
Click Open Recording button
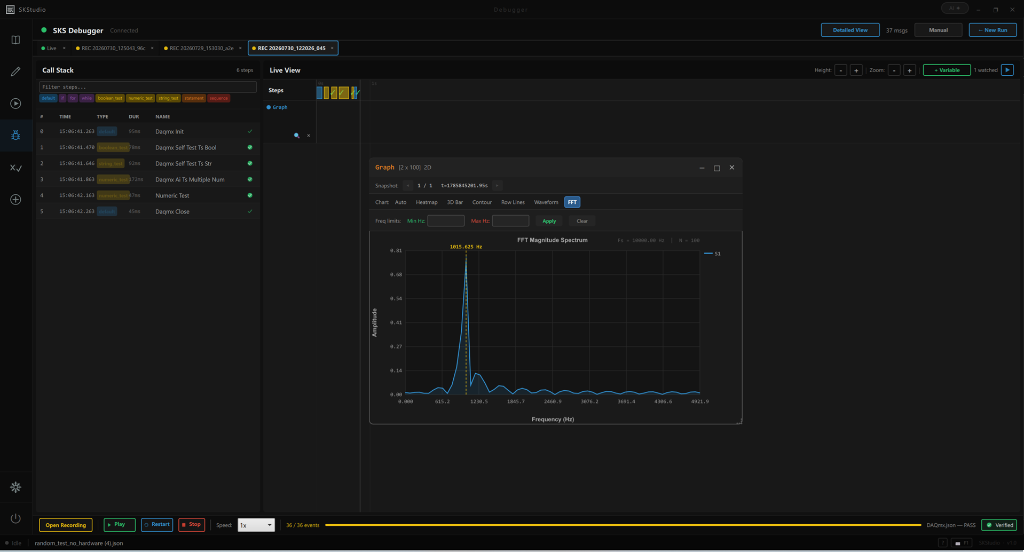65,525
